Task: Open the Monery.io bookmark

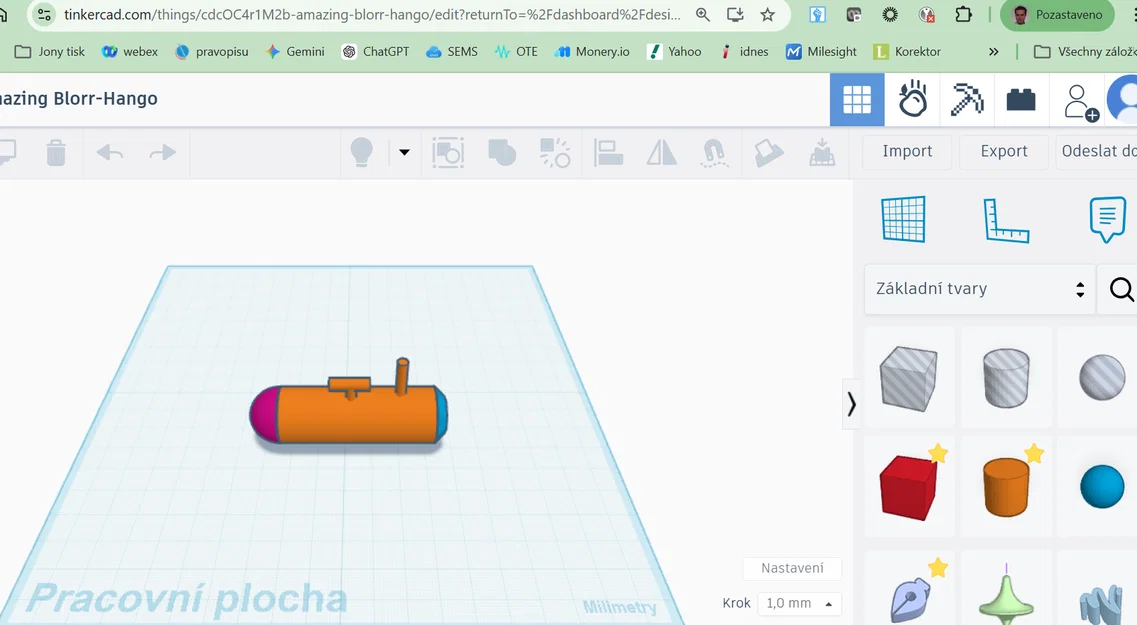Action: [x=592, y=51]
